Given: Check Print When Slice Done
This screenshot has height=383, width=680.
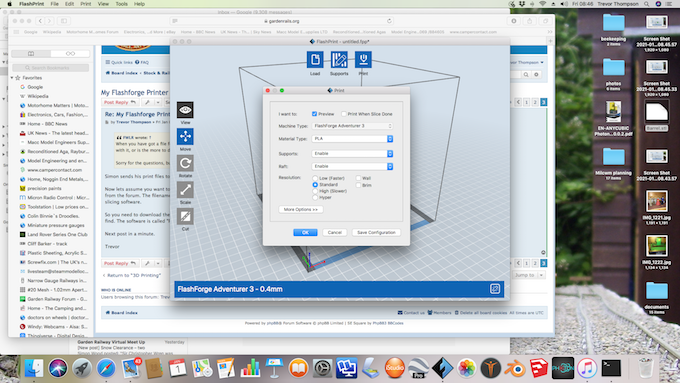Looking at the screenshot, I should pos(344,114).
